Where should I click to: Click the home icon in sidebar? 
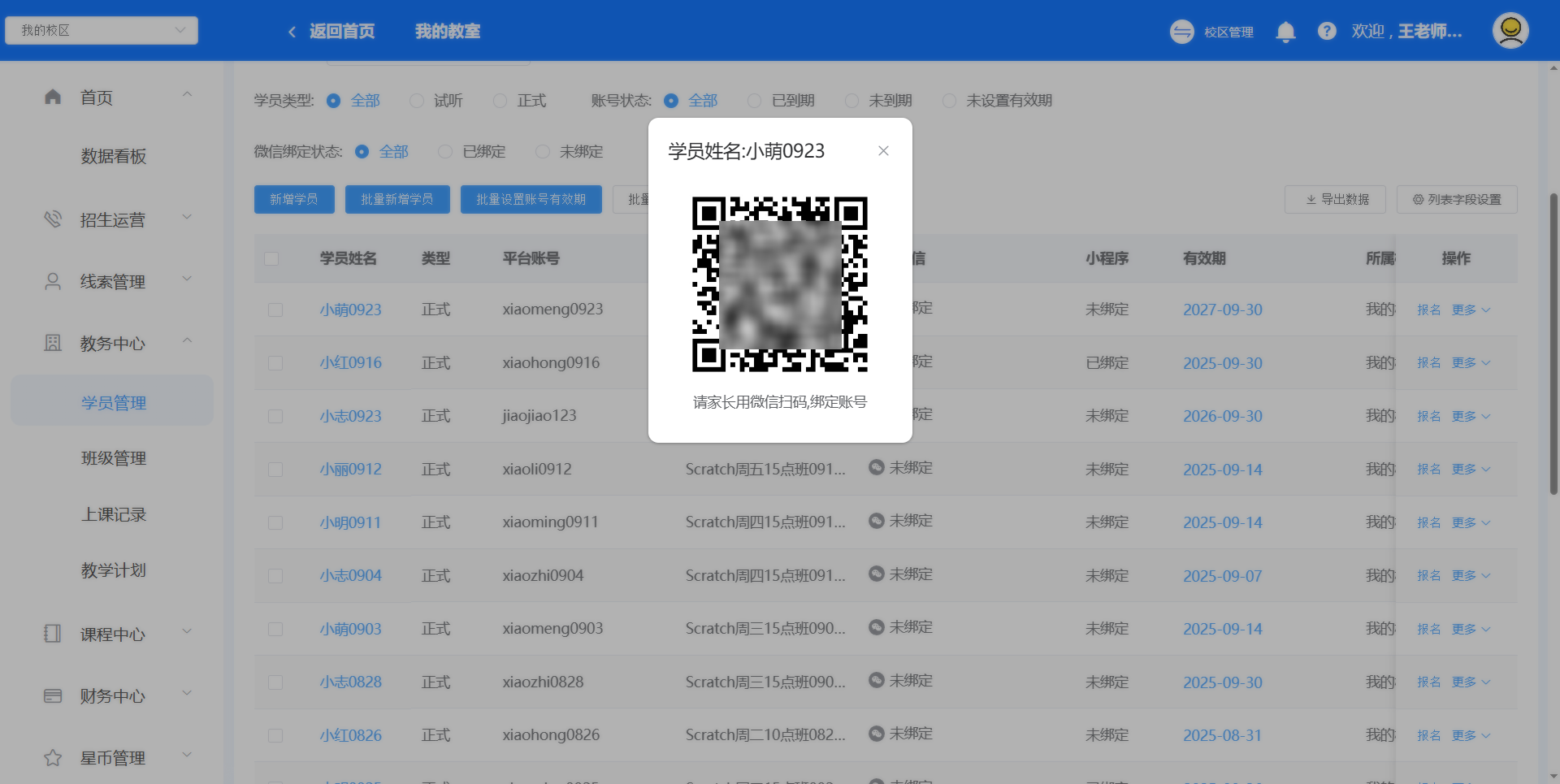point(53,97)
